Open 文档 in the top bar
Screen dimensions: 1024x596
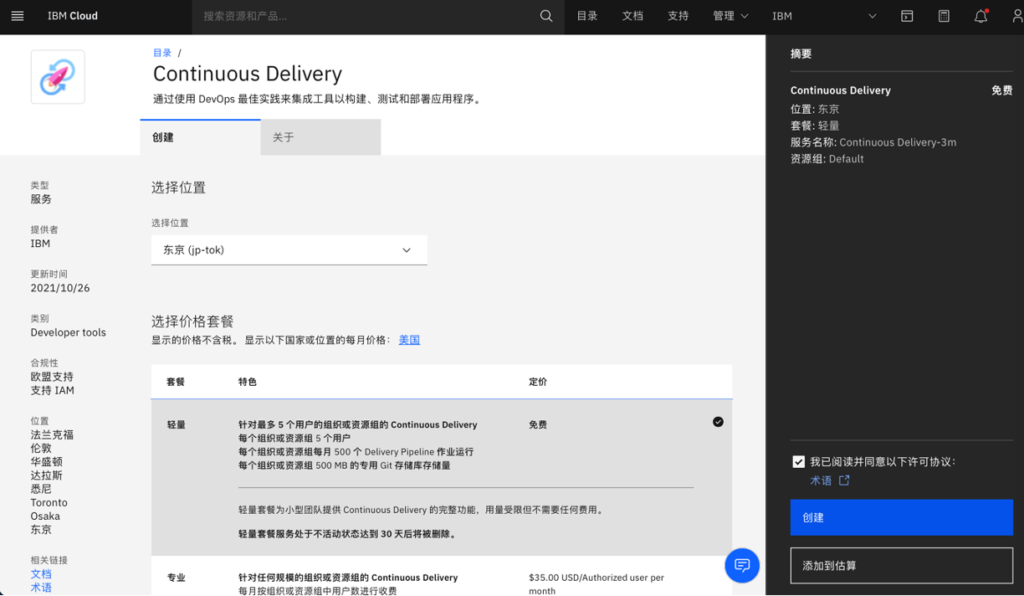633,16
